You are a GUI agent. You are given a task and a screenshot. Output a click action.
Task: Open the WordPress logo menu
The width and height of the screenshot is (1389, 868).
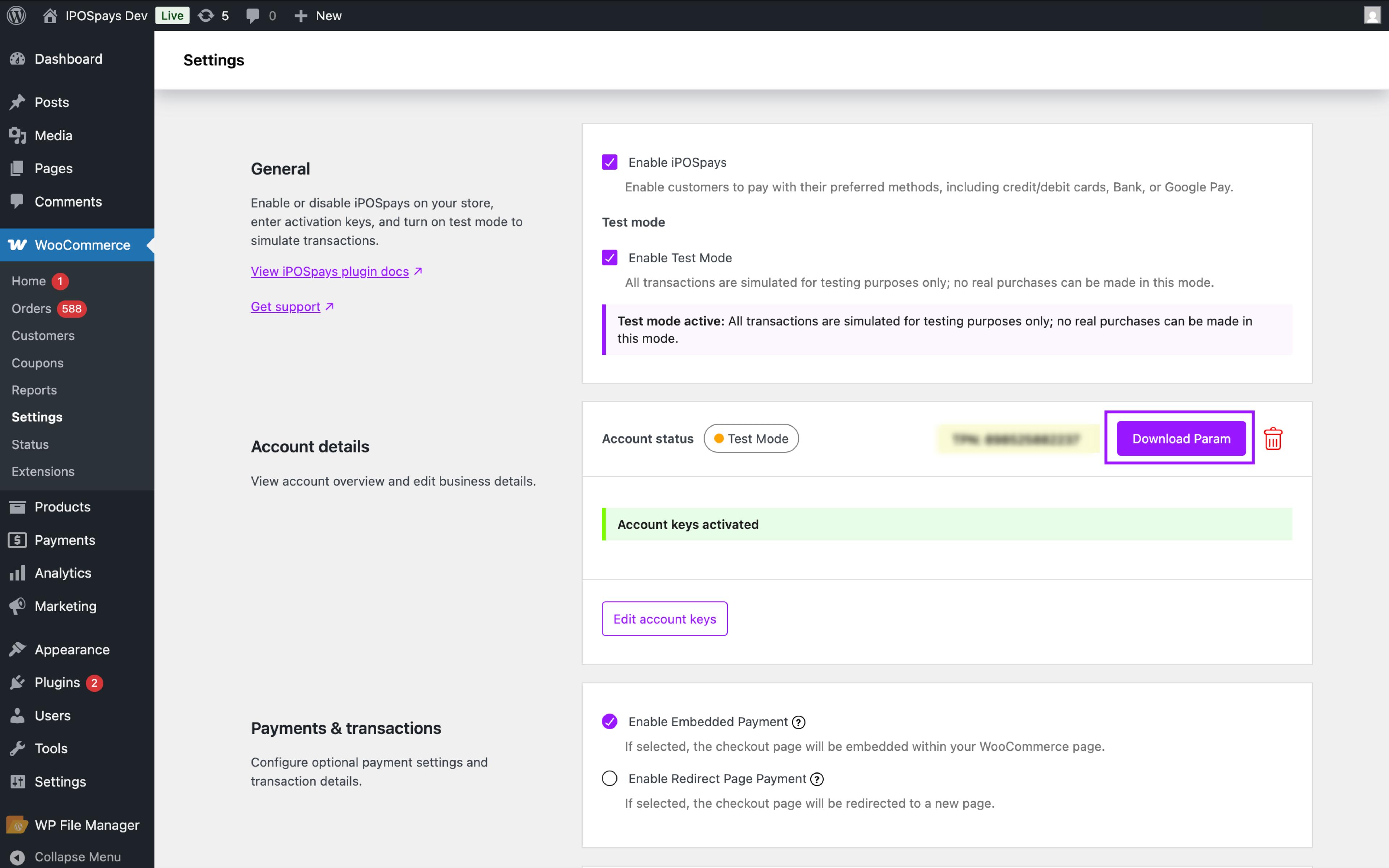pos(17,16)
